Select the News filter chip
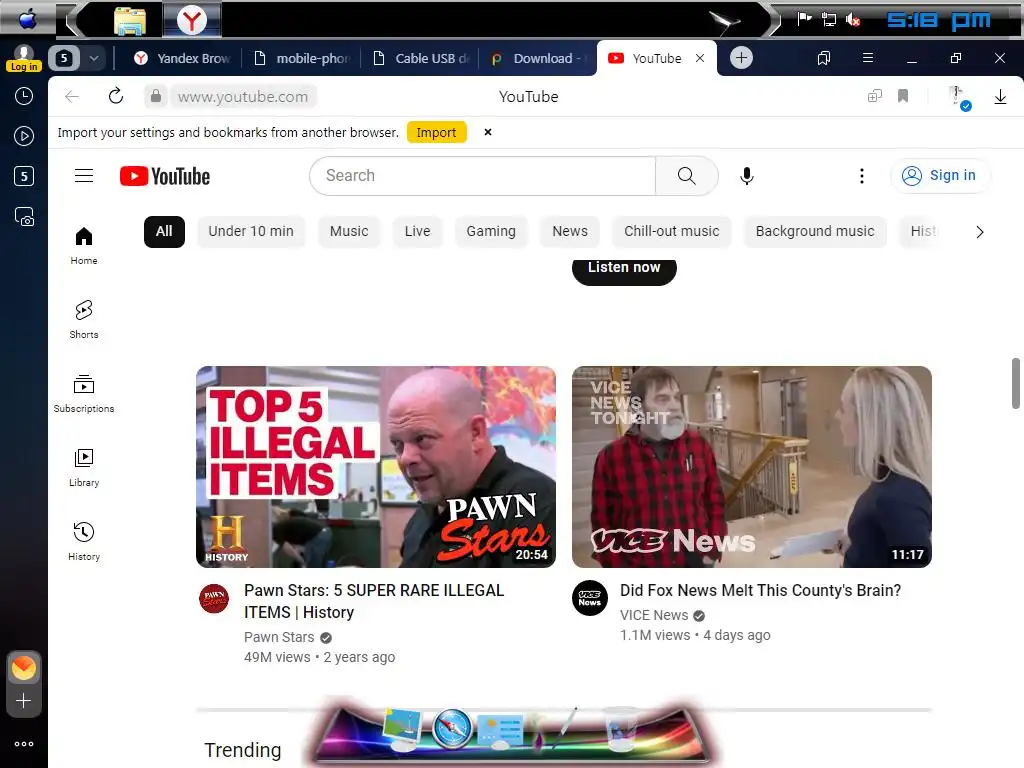Viewport: 1024px width, 768px height. (x=569, y=232)
